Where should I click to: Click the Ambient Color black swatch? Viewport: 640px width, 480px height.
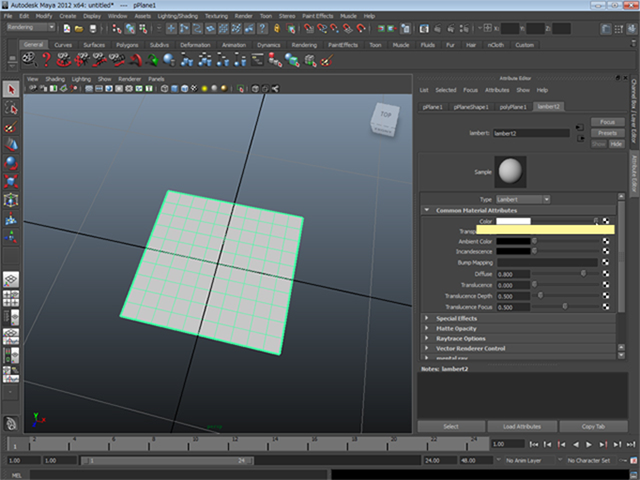pyautogui.click(x=513, y=241)
